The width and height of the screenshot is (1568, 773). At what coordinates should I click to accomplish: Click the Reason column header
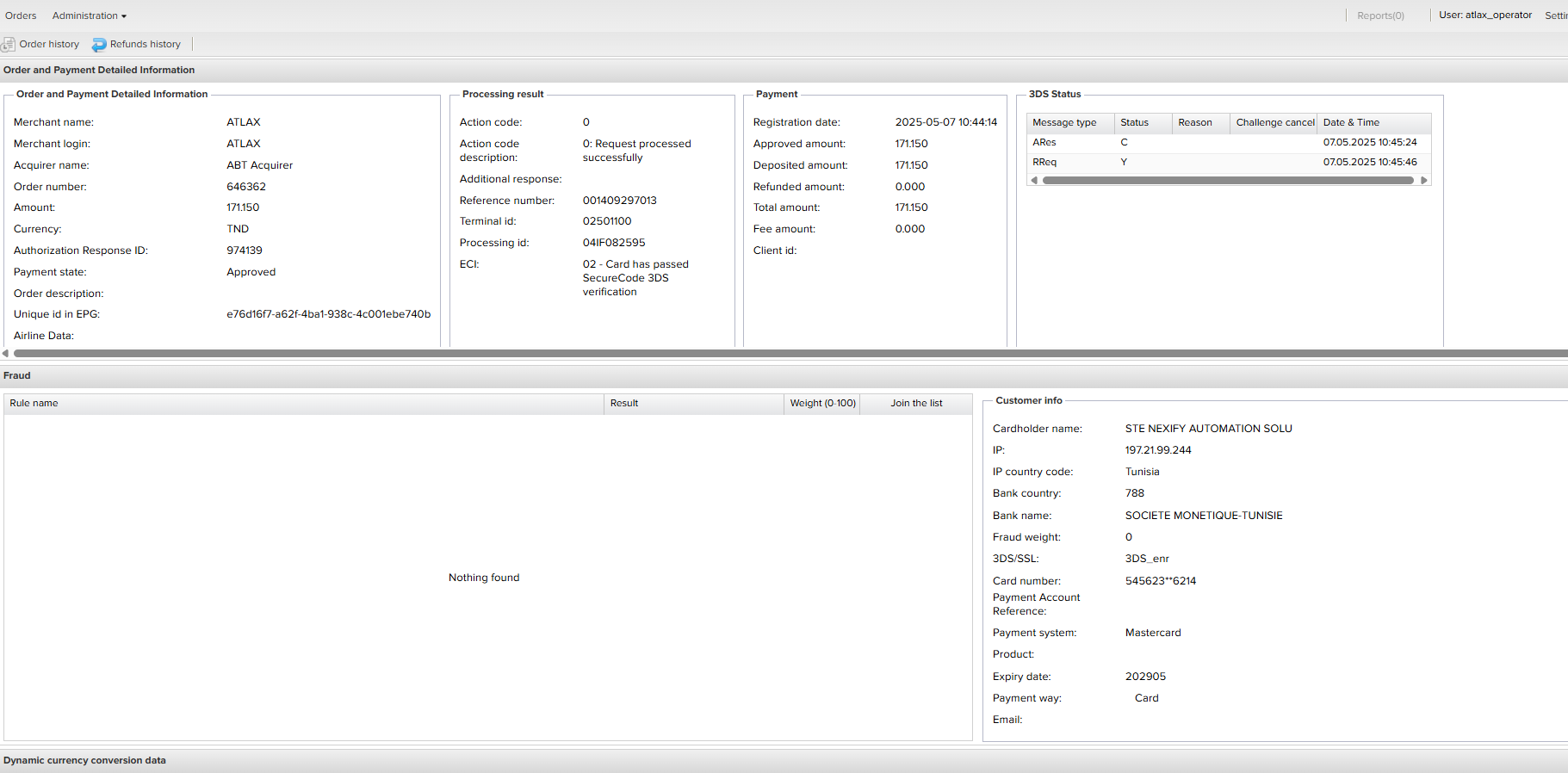pyautogui.click(x=1194, y=123)
